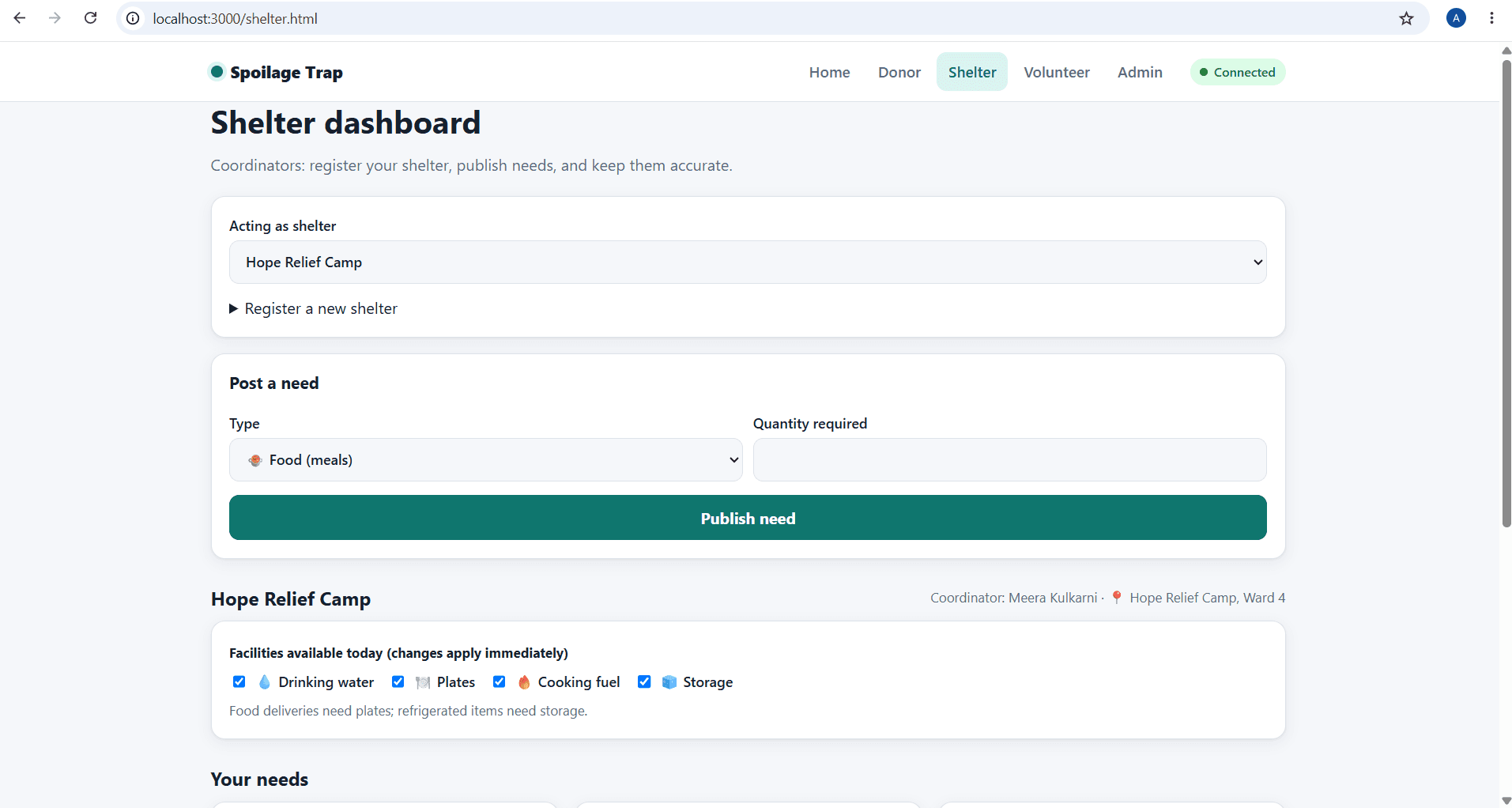This screenshot has width=1512, height=808.
Task: Click the Spoilage Trap logo dot
Action: pos(217,72)
